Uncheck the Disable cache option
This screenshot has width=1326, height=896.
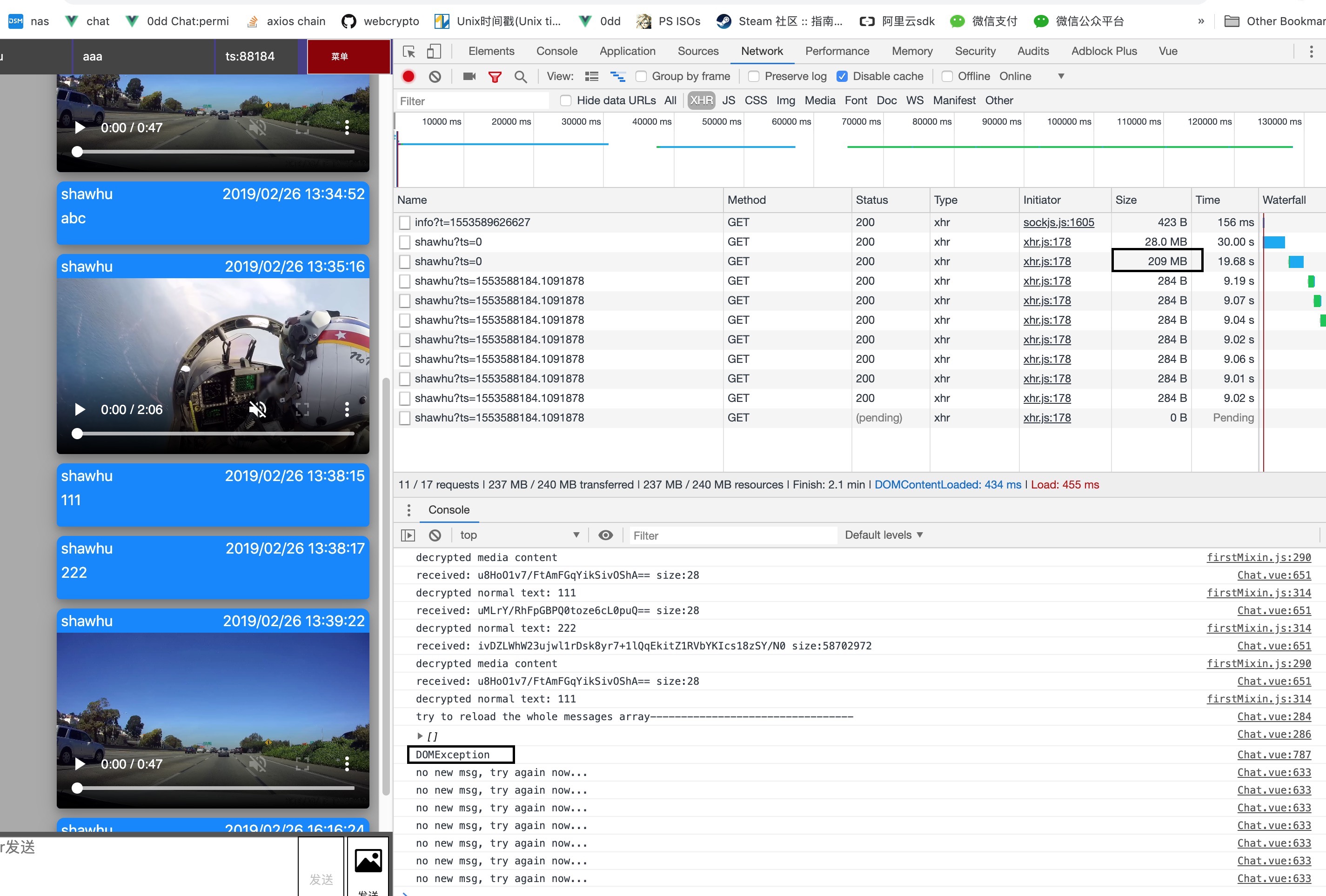[x=842, y=76]
